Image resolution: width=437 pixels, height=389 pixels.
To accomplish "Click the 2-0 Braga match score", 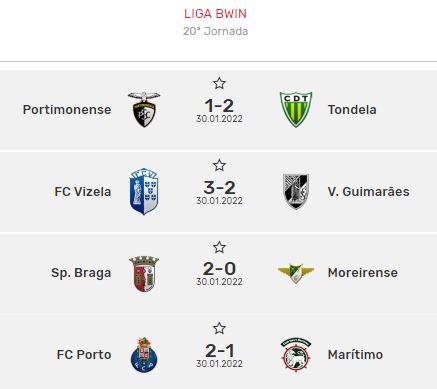I will tap(219, 269).
